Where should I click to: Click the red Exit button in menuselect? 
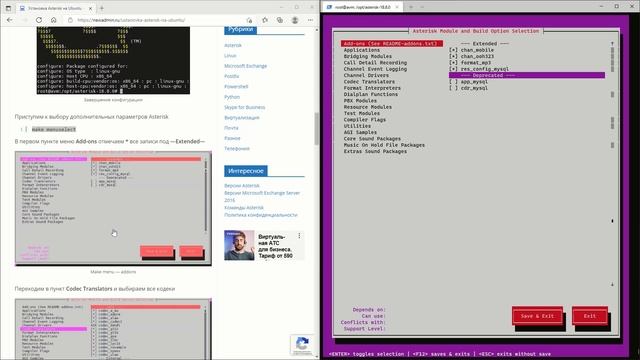point(590,316)
